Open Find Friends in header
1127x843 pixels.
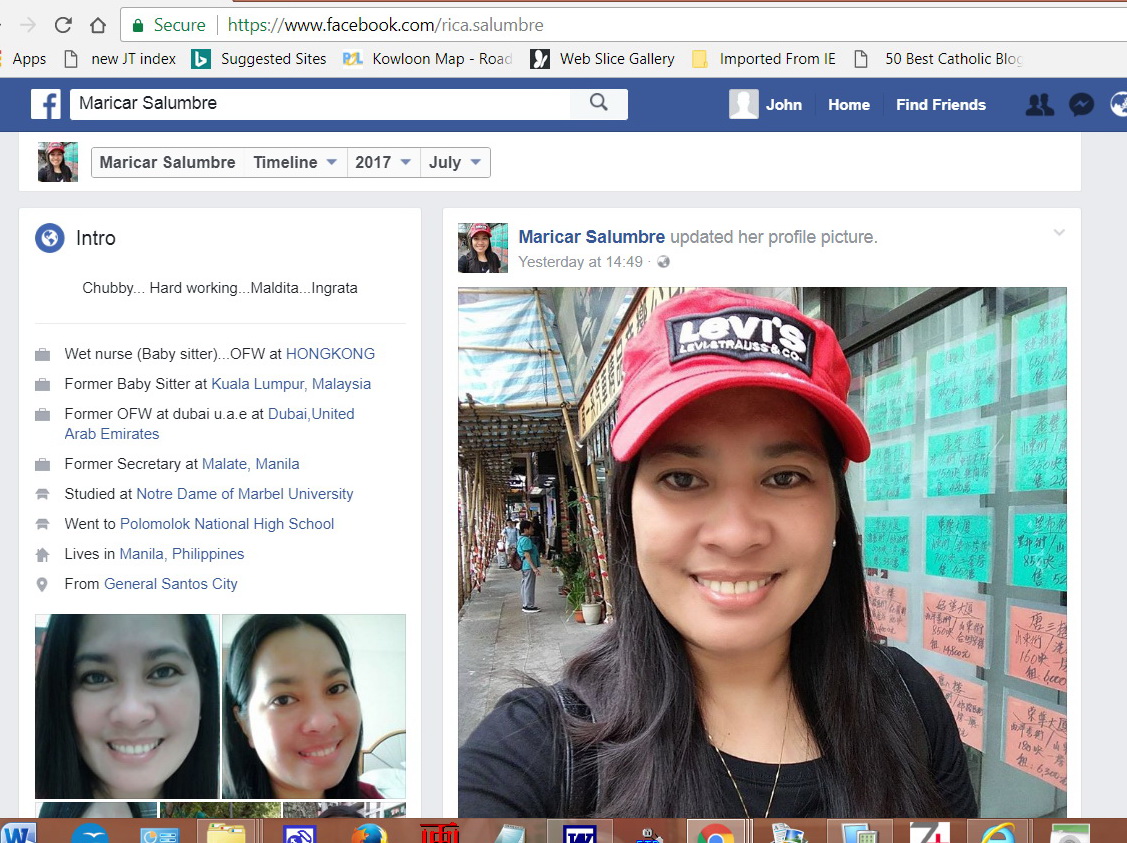coord(940,104)
